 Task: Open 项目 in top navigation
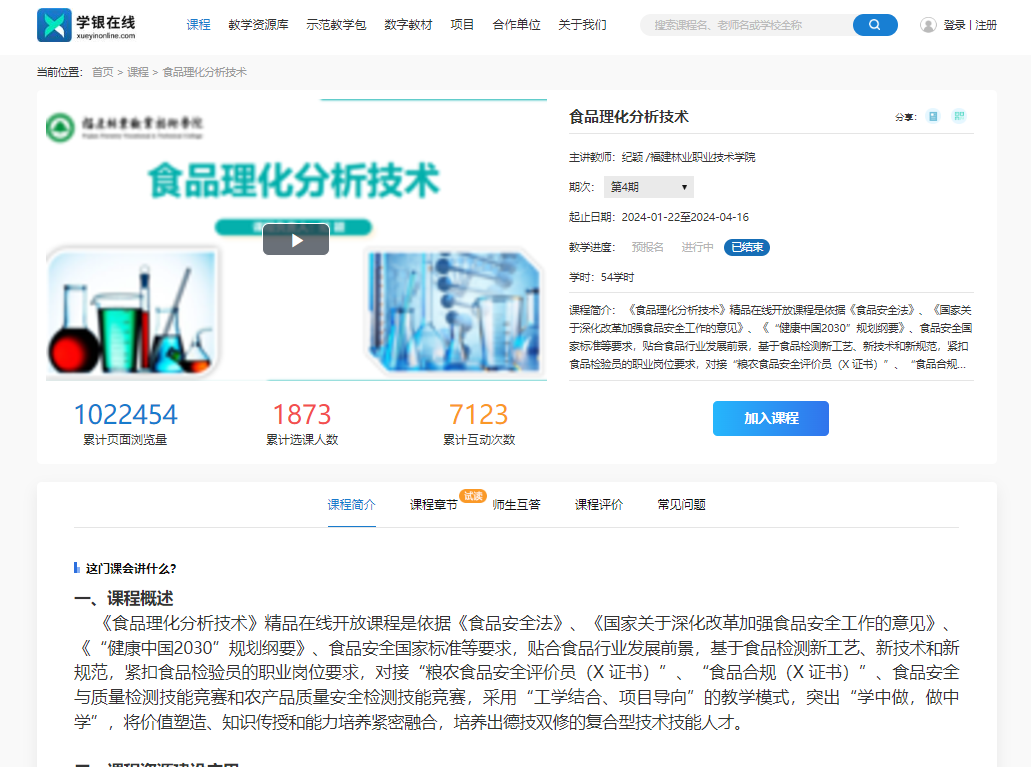pos(462,25)
